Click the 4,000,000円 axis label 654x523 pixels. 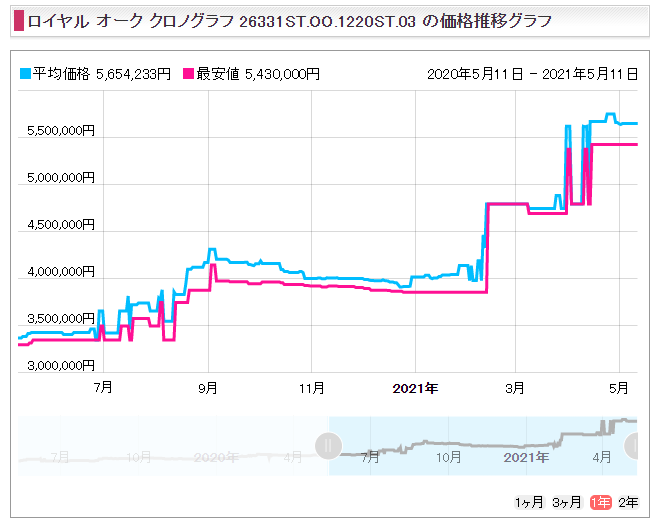[x=61, y=272]
